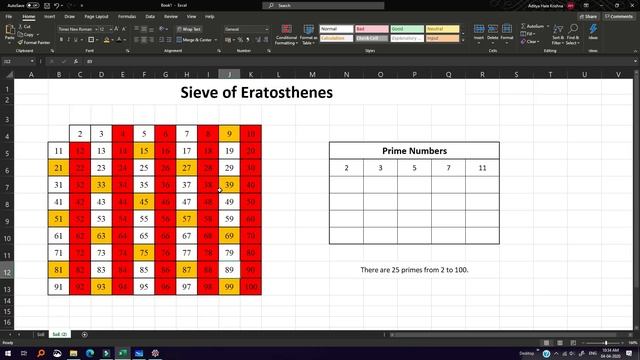This screenshot has width=640, height=360.
Task: Open the Clear dropdown
Action: pos(529,42)
